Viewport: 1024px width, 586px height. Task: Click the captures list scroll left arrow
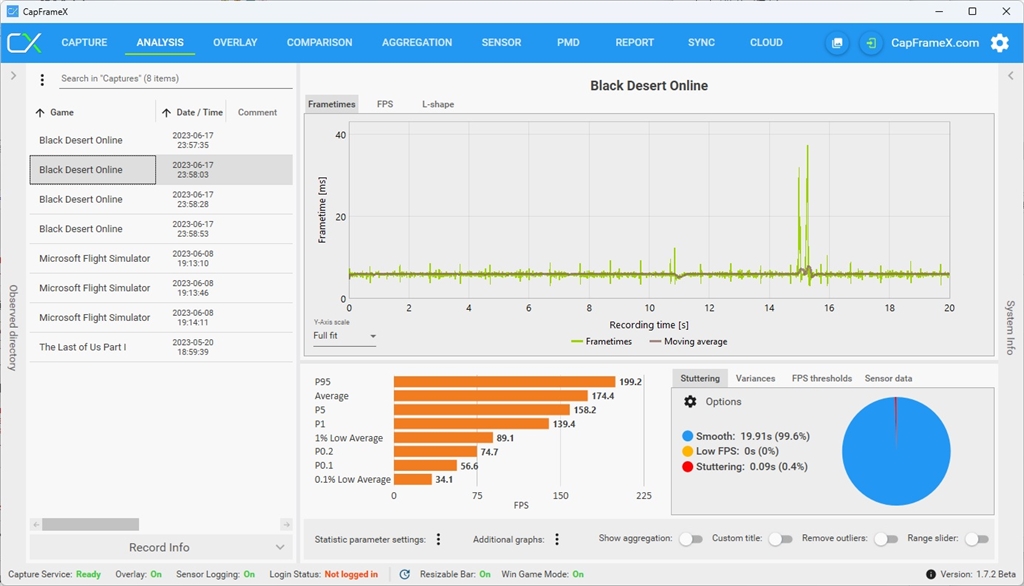point(36,524)
